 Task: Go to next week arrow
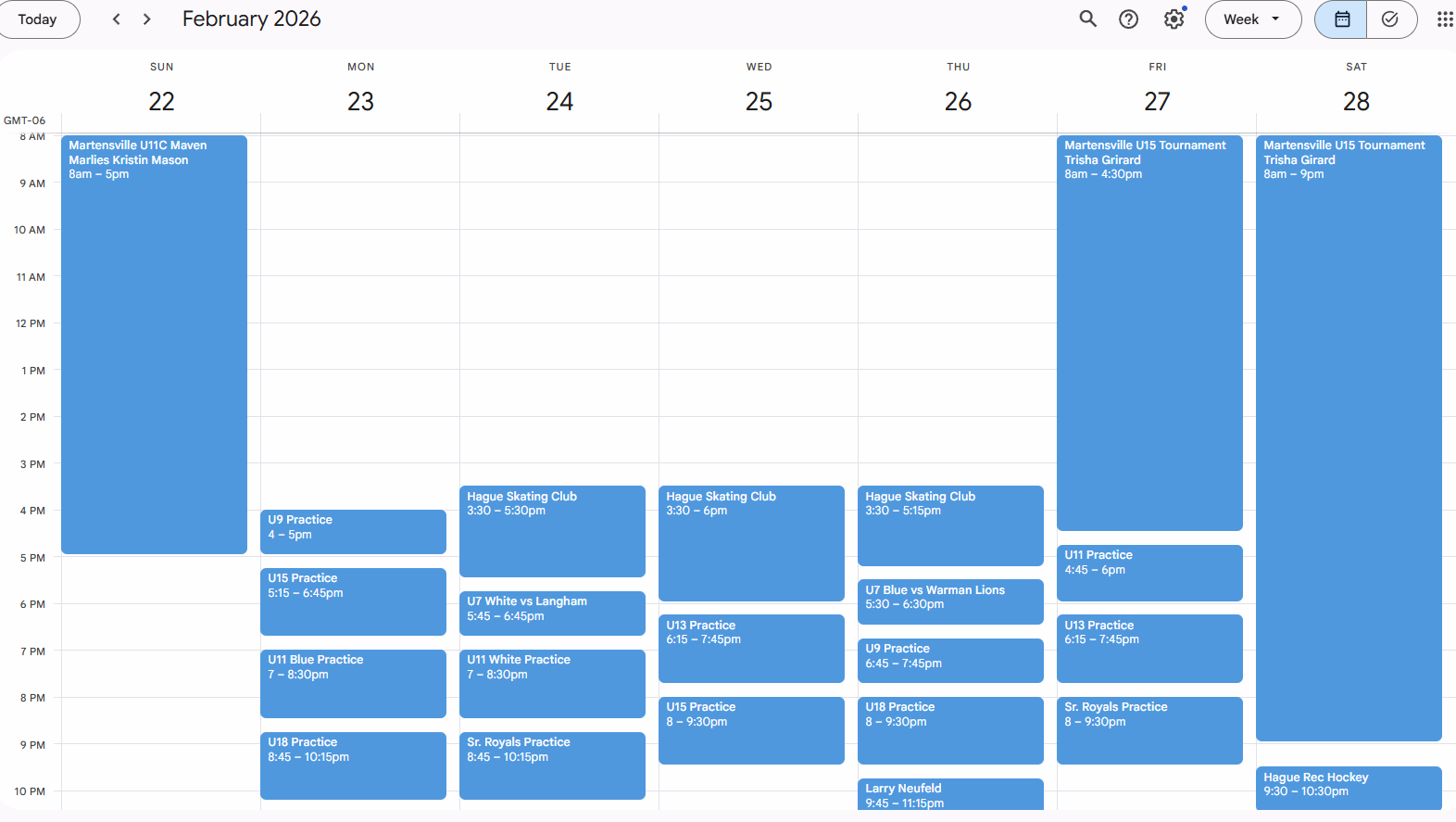point(147,19)
